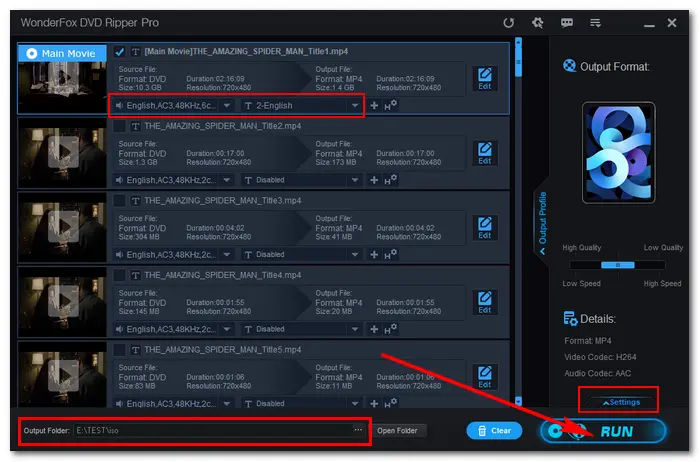Viewport: 700px width, 462px height.
Task: Check the Title5.mp4 checkbox
Action: (x=119, y=350)
